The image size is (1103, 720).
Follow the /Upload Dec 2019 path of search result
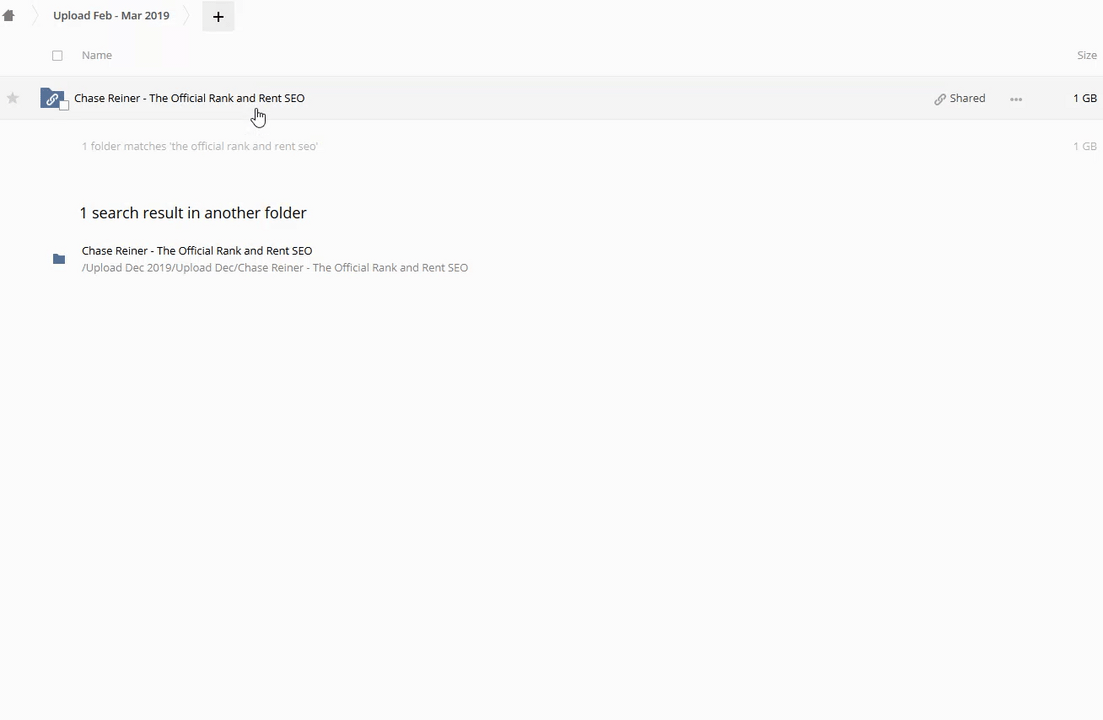click(x=275, y=268)
